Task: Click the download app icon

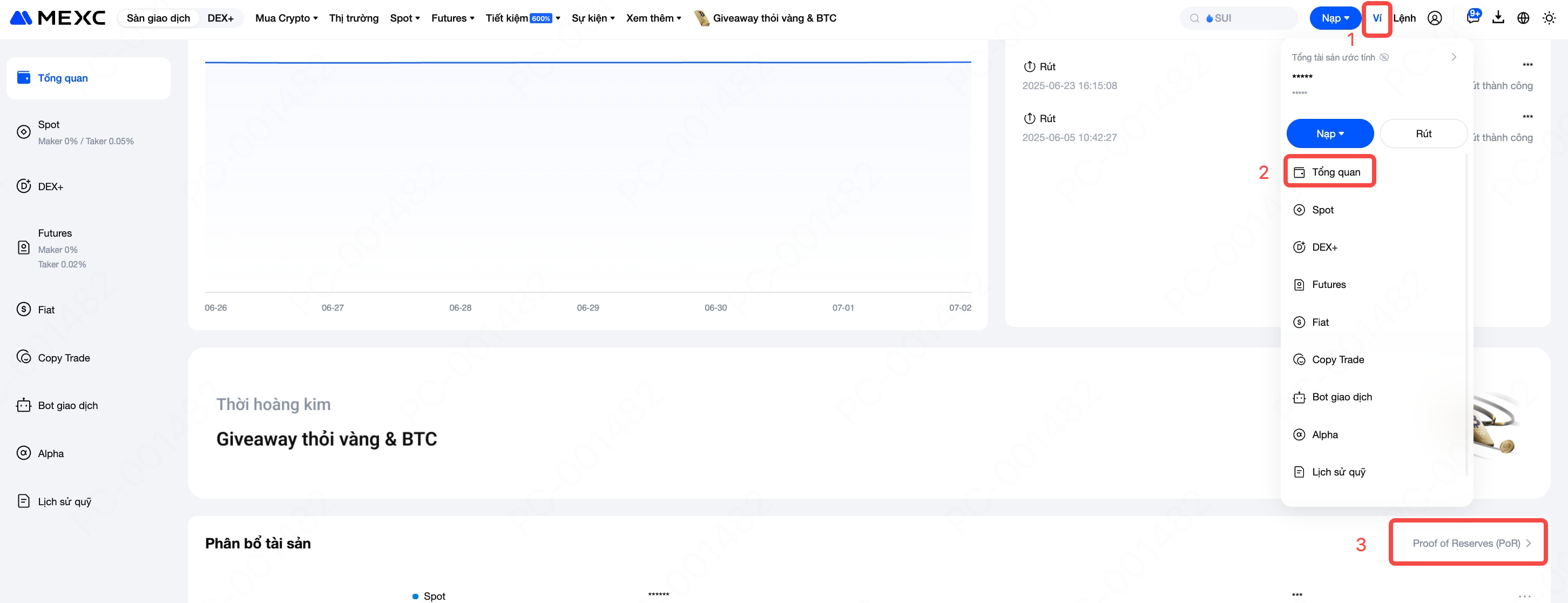Action: click(x=1498, y=18)
